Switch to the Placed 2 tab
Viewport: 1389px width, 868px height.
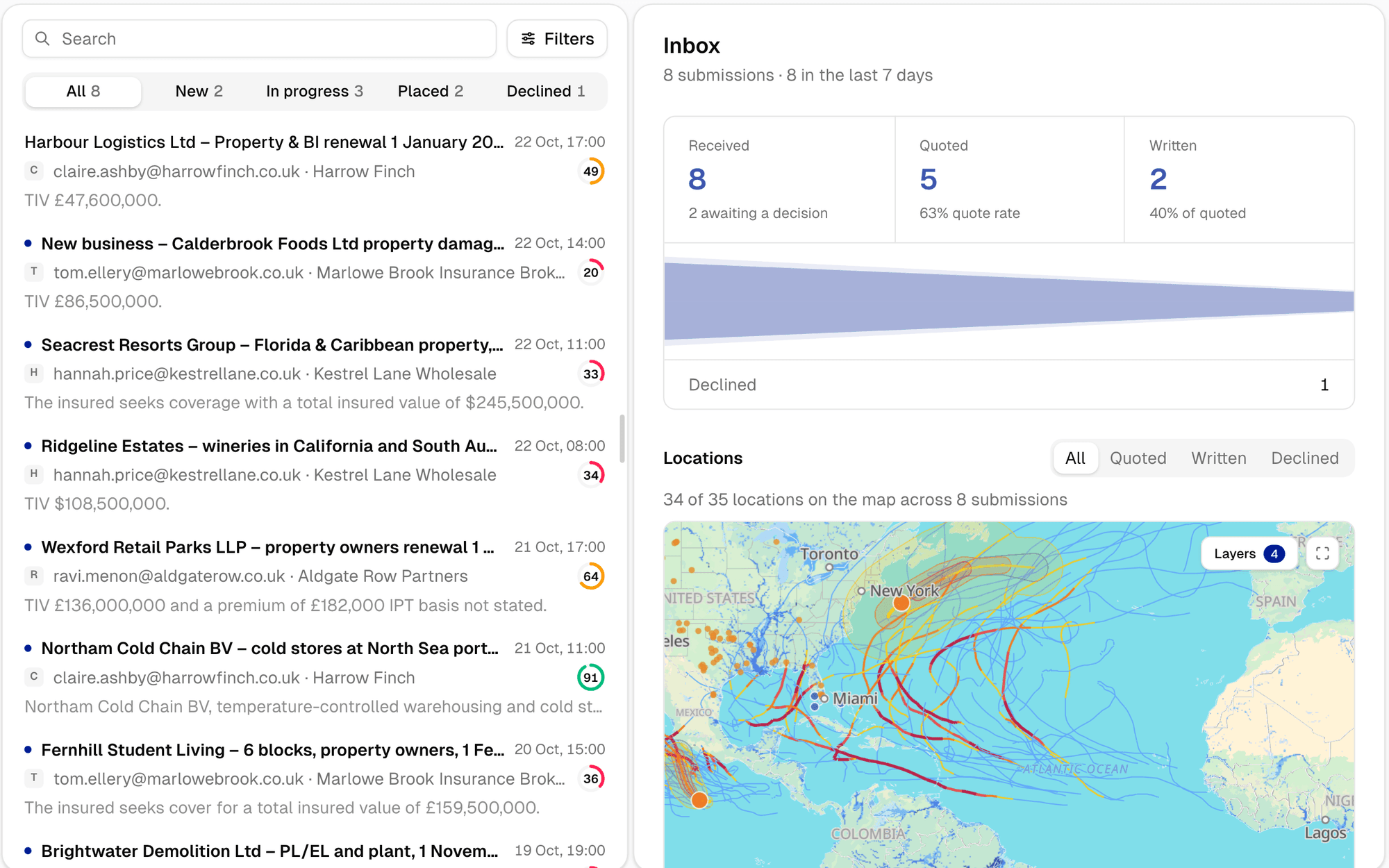tap(430, 92)
